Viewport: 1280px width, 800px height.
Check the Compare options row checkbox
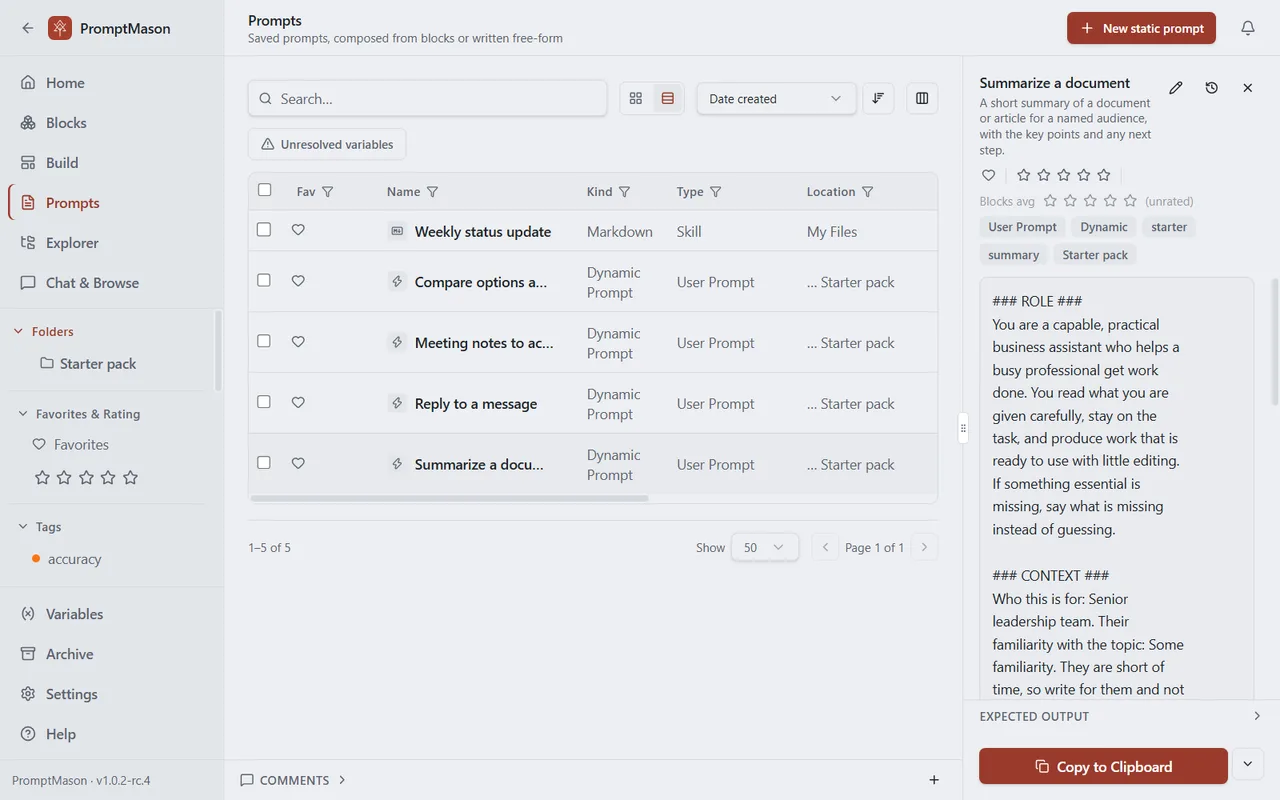click(264, 280)
